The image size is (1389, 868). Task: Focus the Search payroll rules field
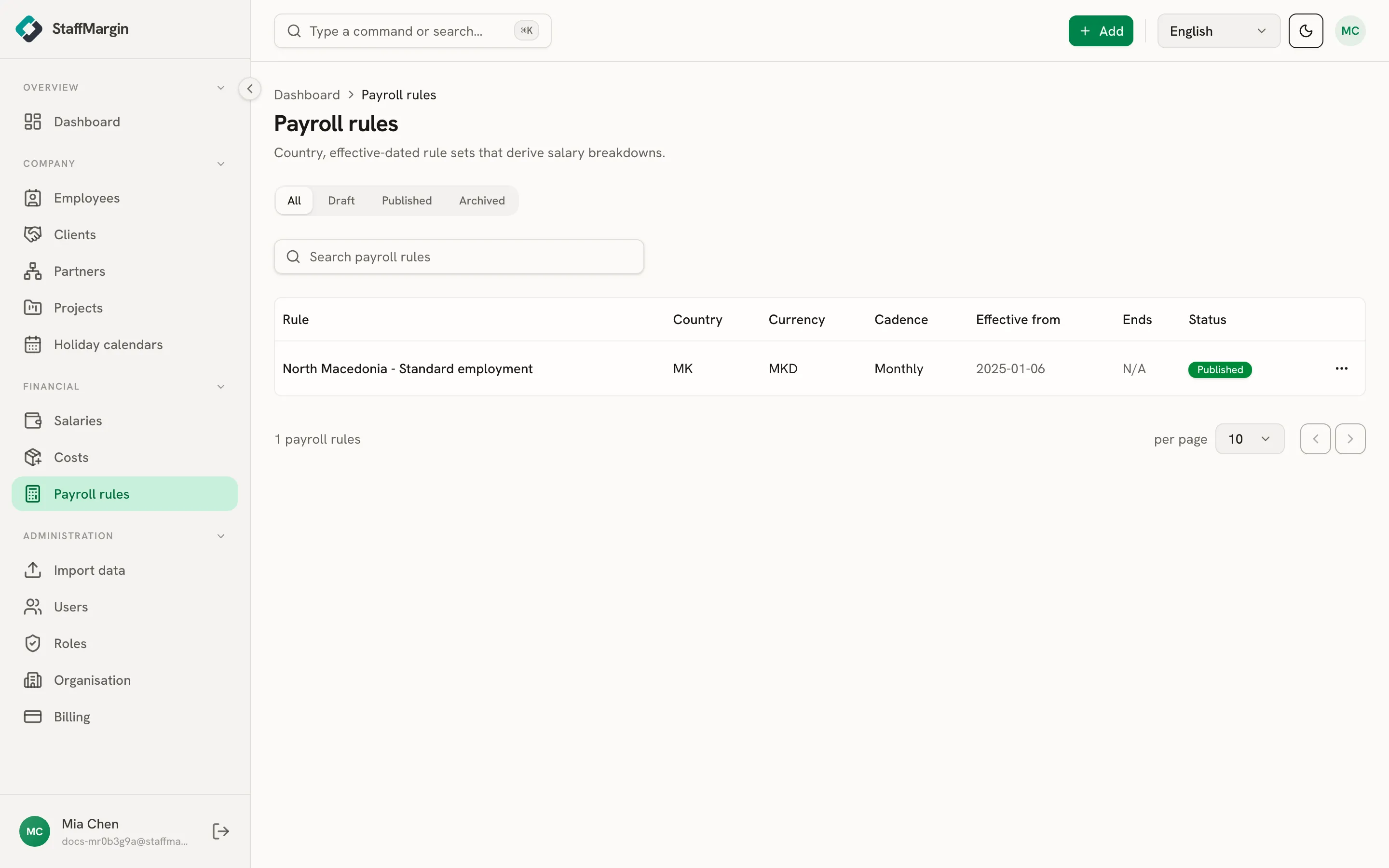click(459, 257)
